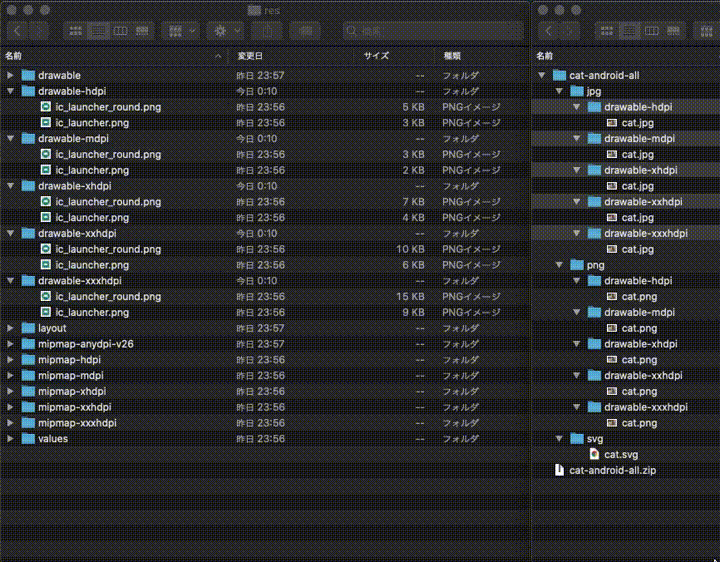Viewport: 720px width, 562px height.
Task: Expand the drawable folder in res window
Action: click(10, 75)
